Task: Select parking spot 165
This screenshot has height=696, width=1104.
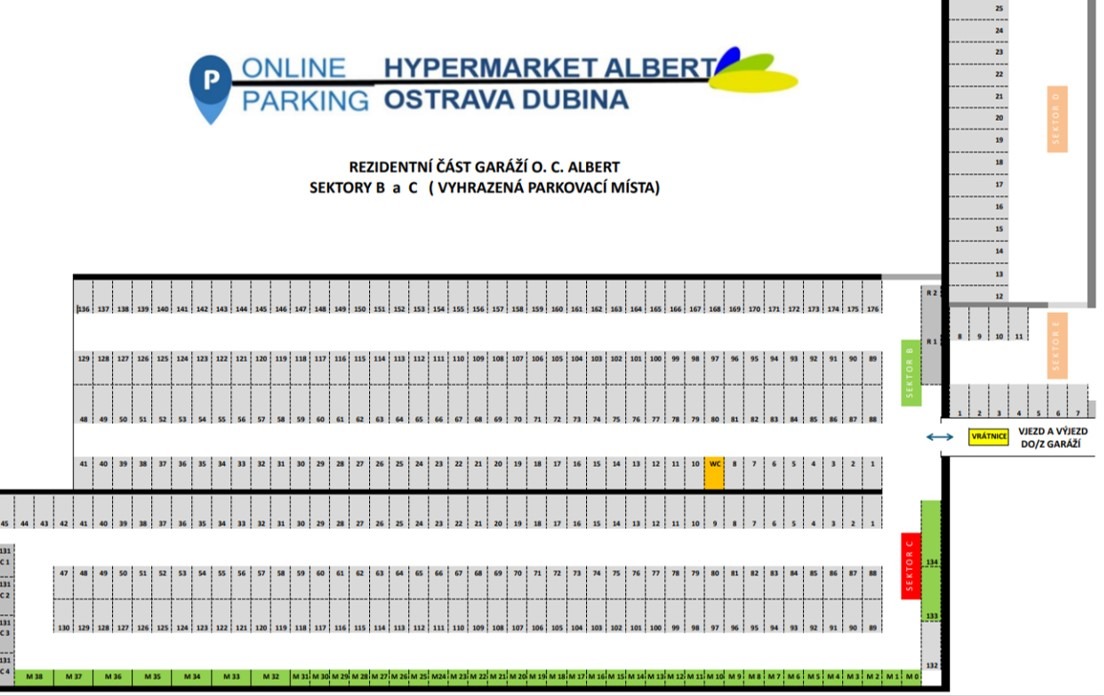Action: click(x=656, y=296)
